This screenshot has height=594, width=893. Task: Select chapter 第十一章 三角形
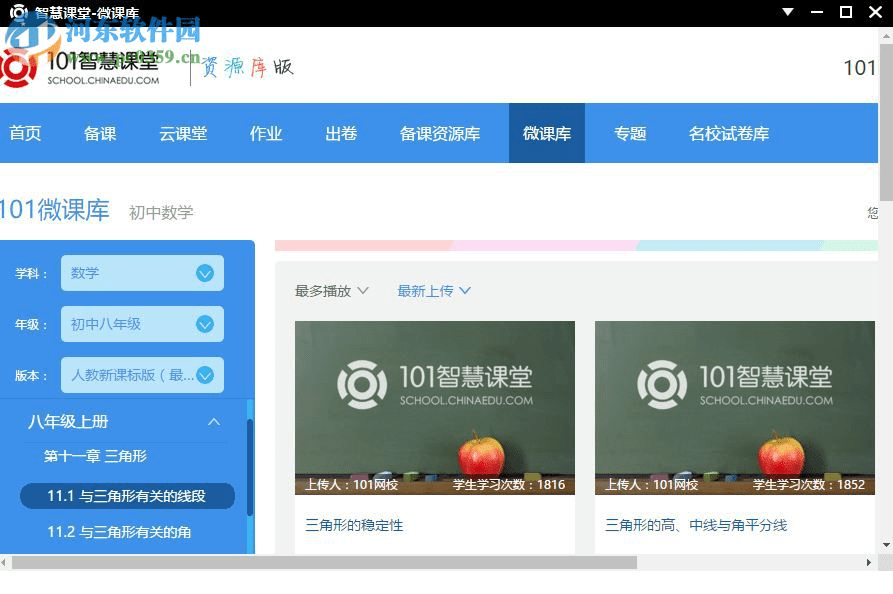click(x=95, y=456)
